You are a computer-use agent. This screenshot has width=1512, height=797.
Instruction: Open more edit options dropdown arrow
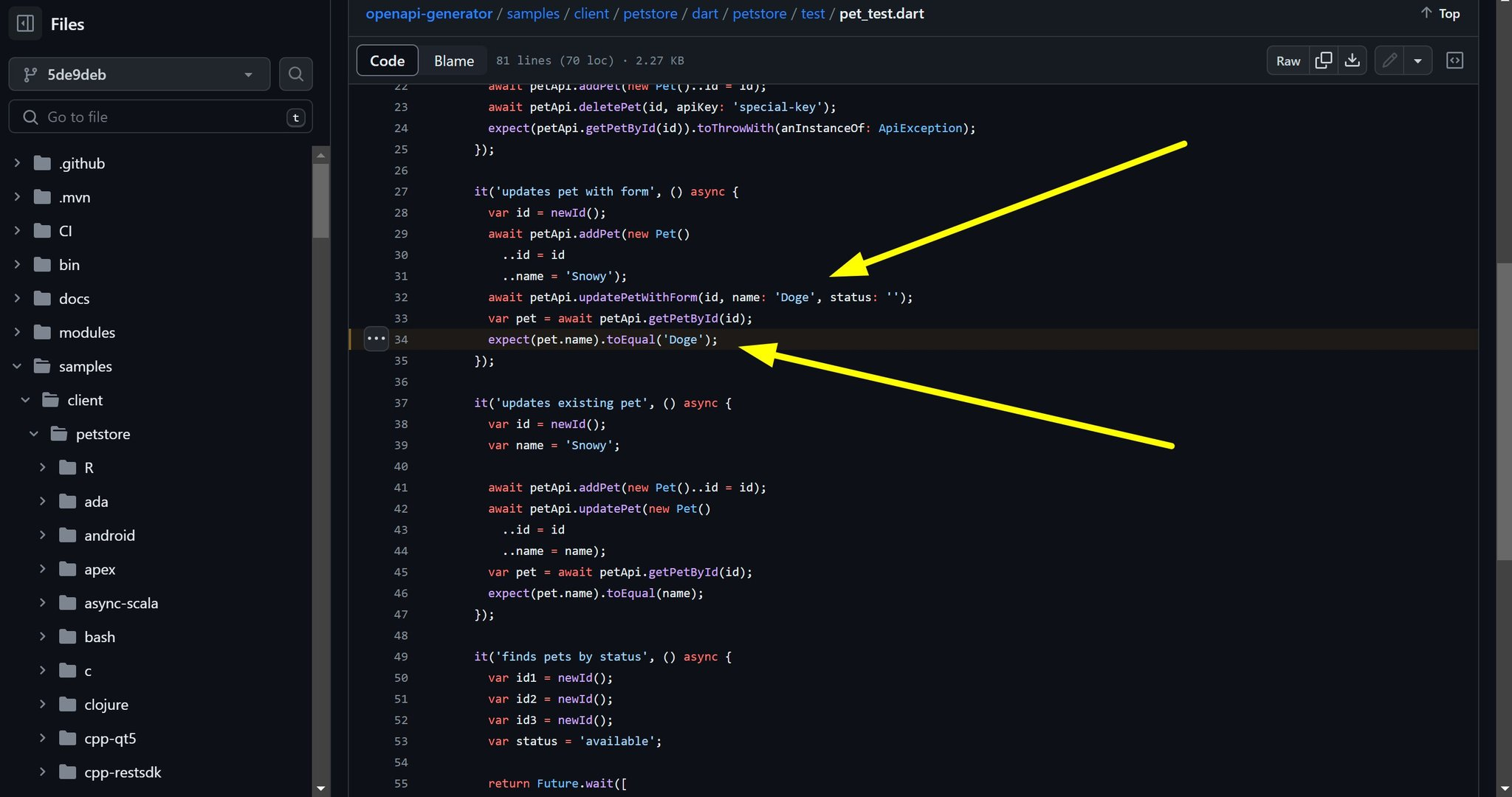1417,61
